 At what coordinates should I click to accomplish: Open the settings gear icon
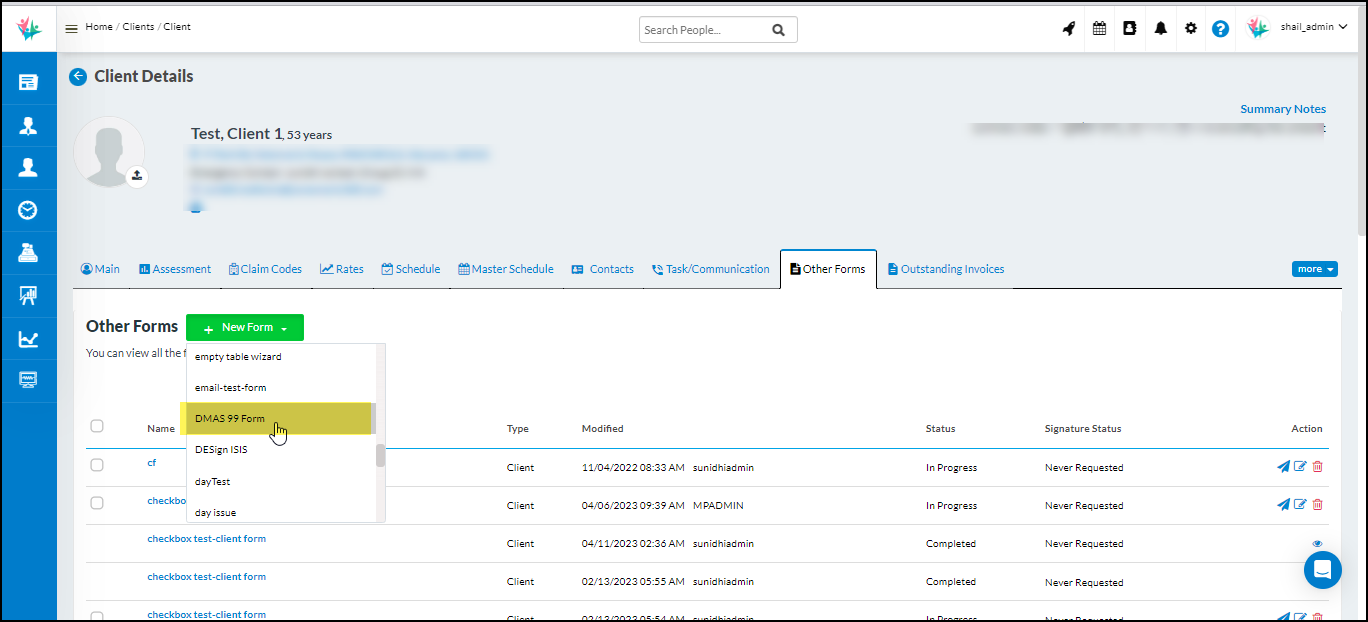(x=1190, y=28)
